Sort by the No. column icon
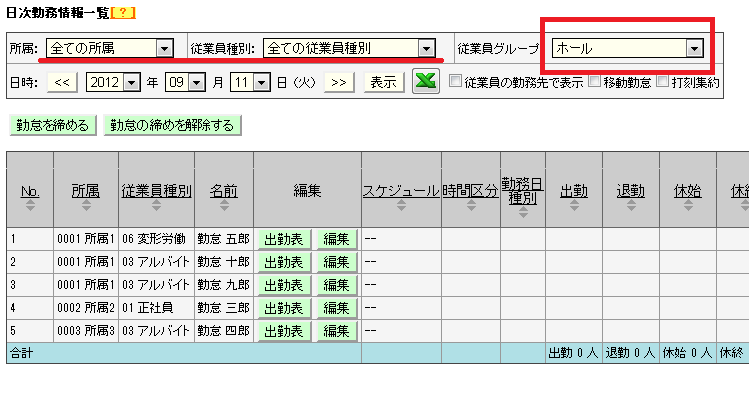This screenshot has width=749, height=393. [30, 205]
